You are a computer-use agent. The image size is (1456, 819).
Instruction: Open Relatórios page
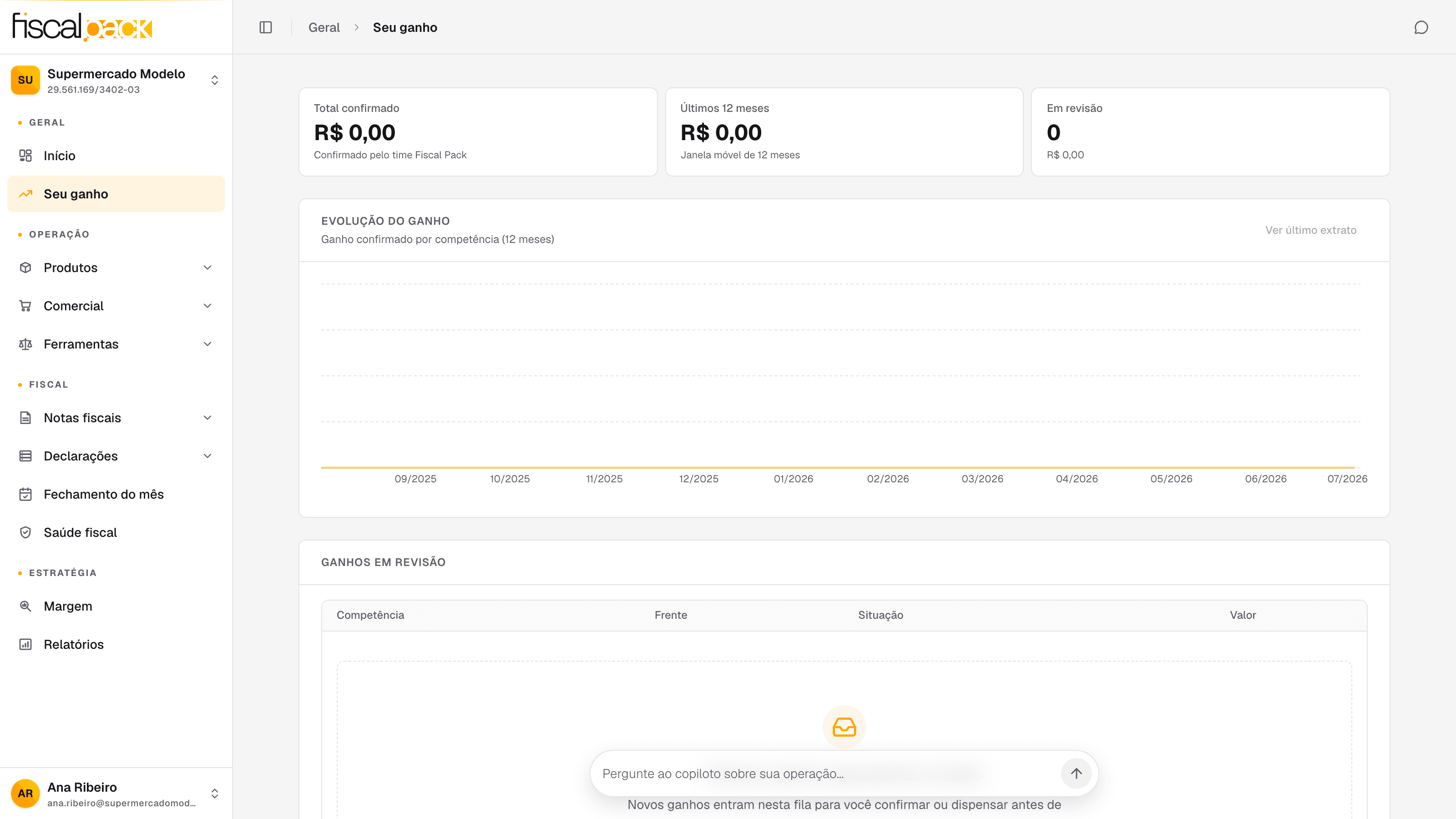[116, 644]
